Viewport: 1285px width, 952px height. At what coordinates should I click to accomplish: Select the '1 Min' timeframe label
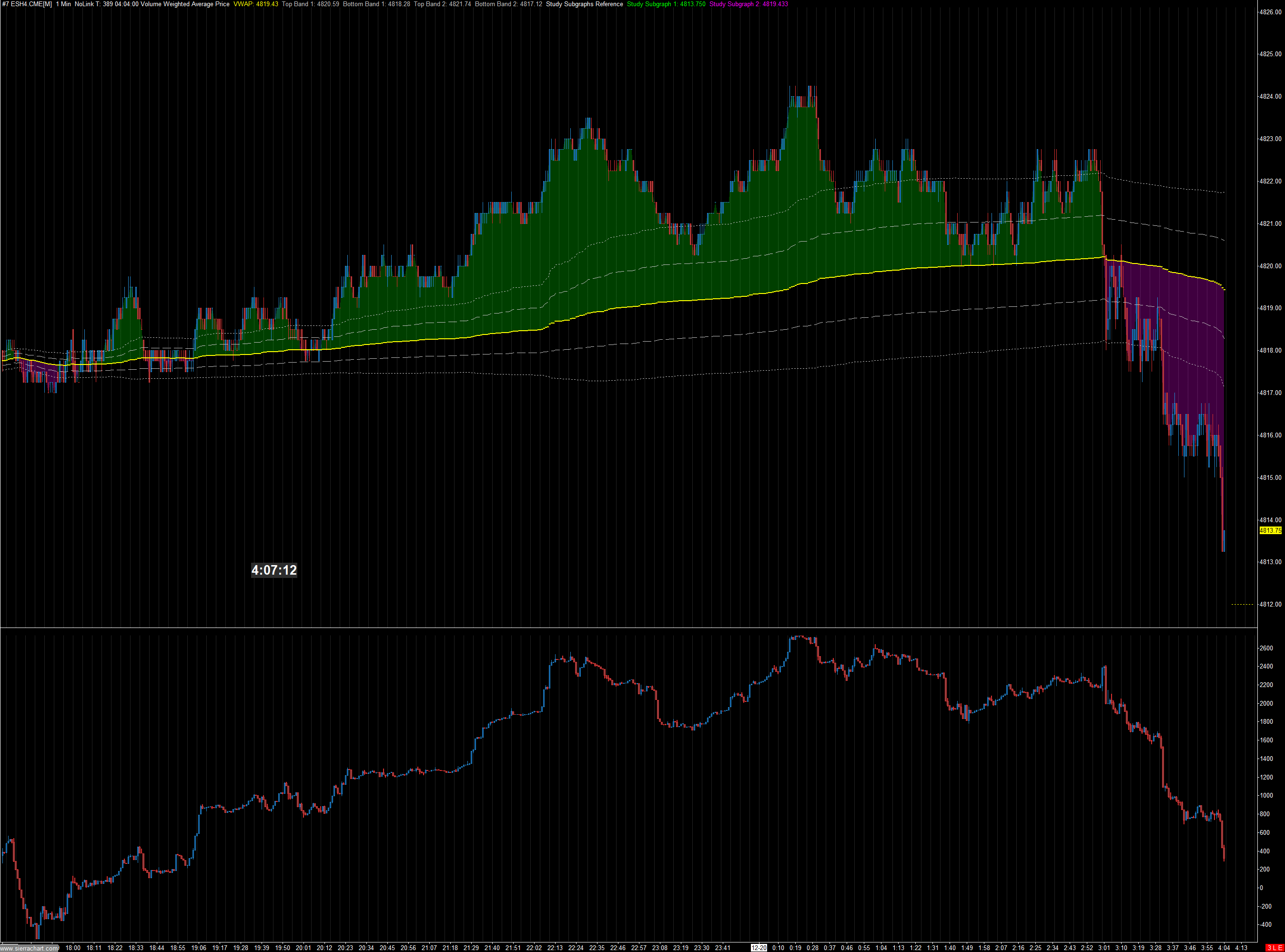click(63, 4)
